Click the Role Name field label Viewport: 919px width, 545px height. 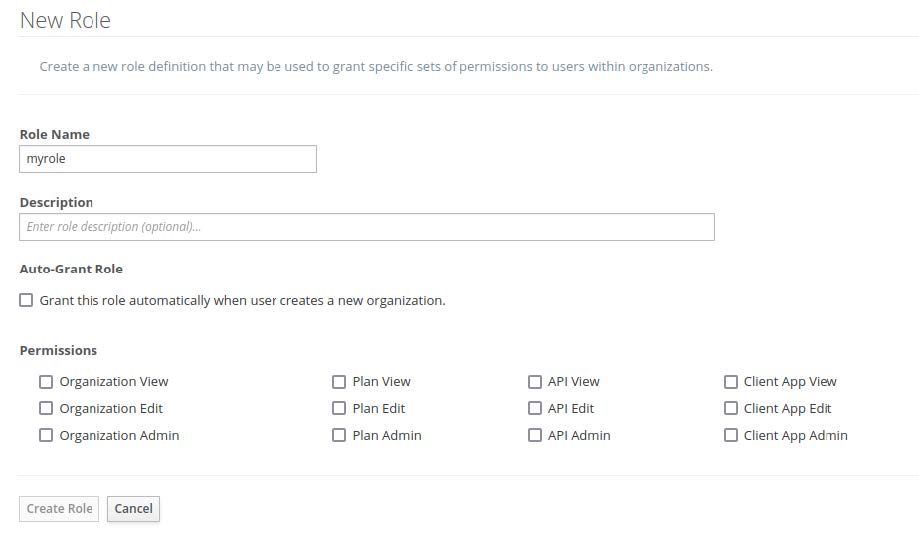(55, 134)
